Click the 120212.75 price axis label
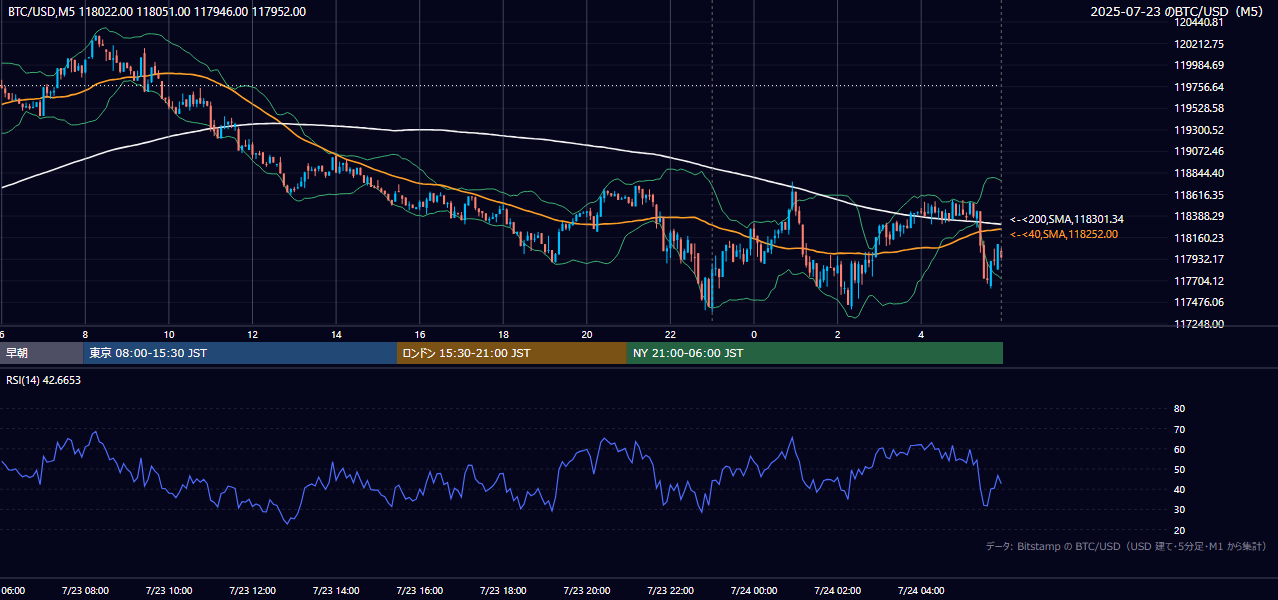The image size is (1278, 600). pos(1199,44)
